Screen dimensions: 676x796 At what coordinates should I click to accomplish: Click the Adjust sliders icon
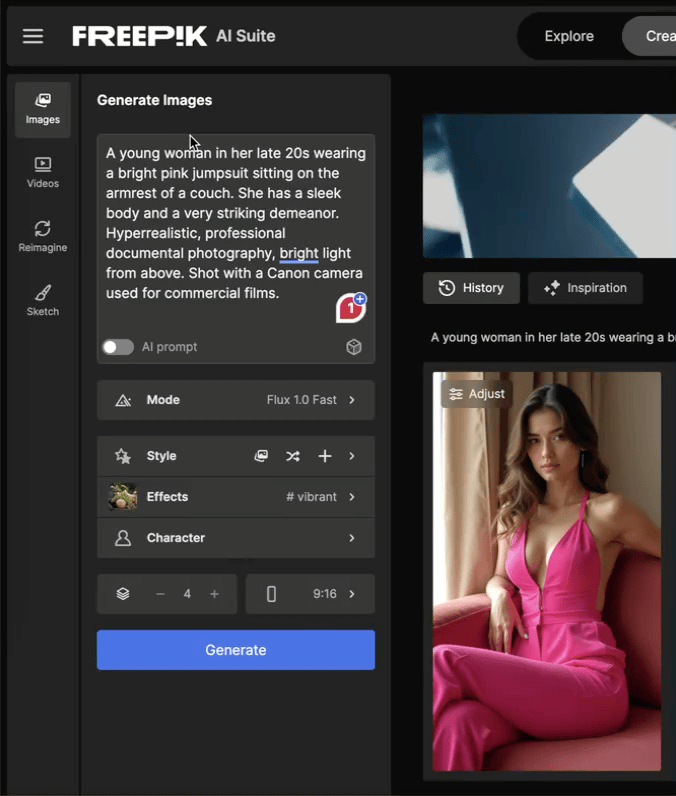tap(456, 394)
